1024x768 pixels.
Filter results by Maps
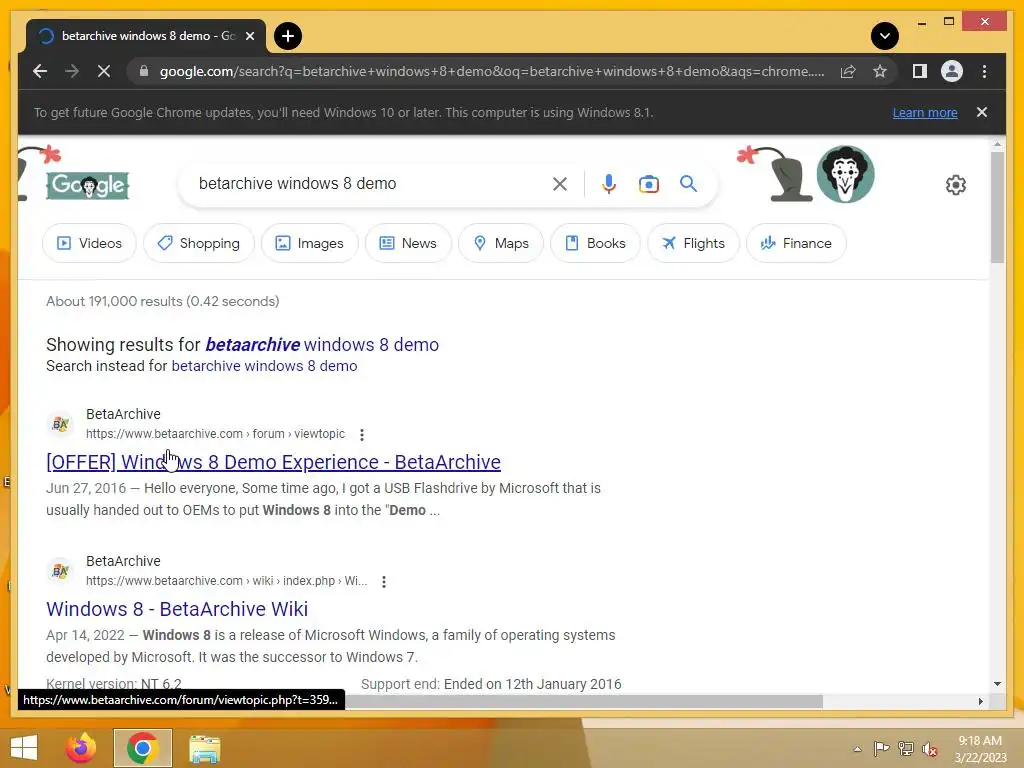501,243
